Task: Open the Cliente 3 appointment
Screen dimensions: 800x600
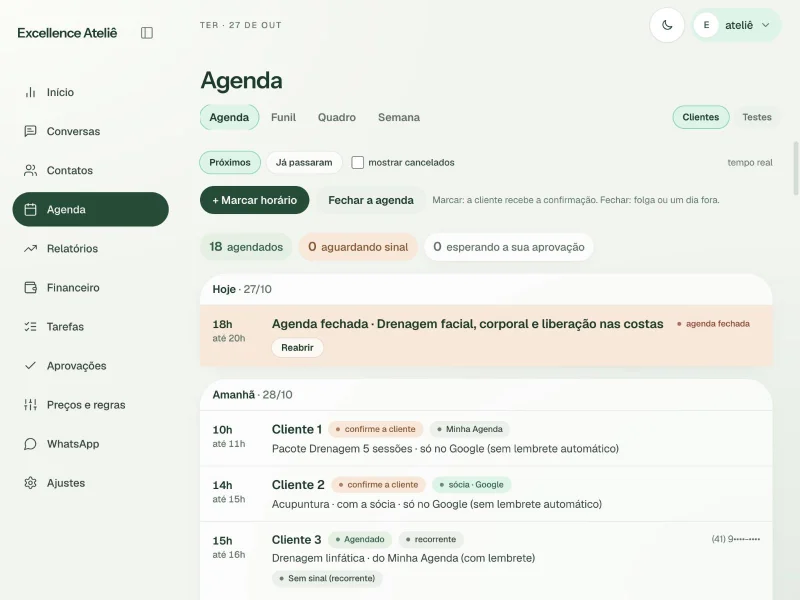Action: point(486,561)
